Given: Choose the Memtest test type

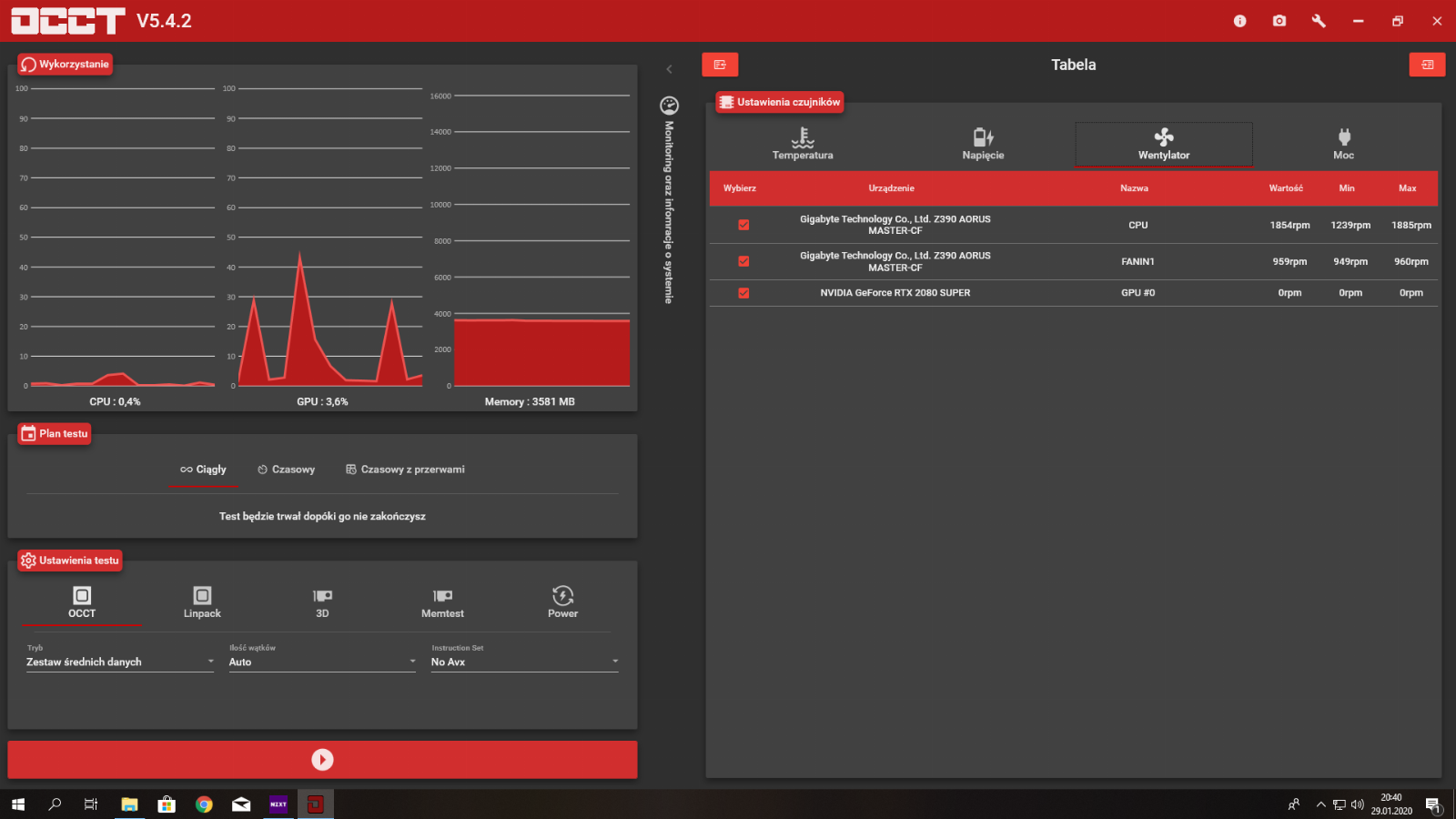Looking at the screenshot, I should [x=442, y=602].
